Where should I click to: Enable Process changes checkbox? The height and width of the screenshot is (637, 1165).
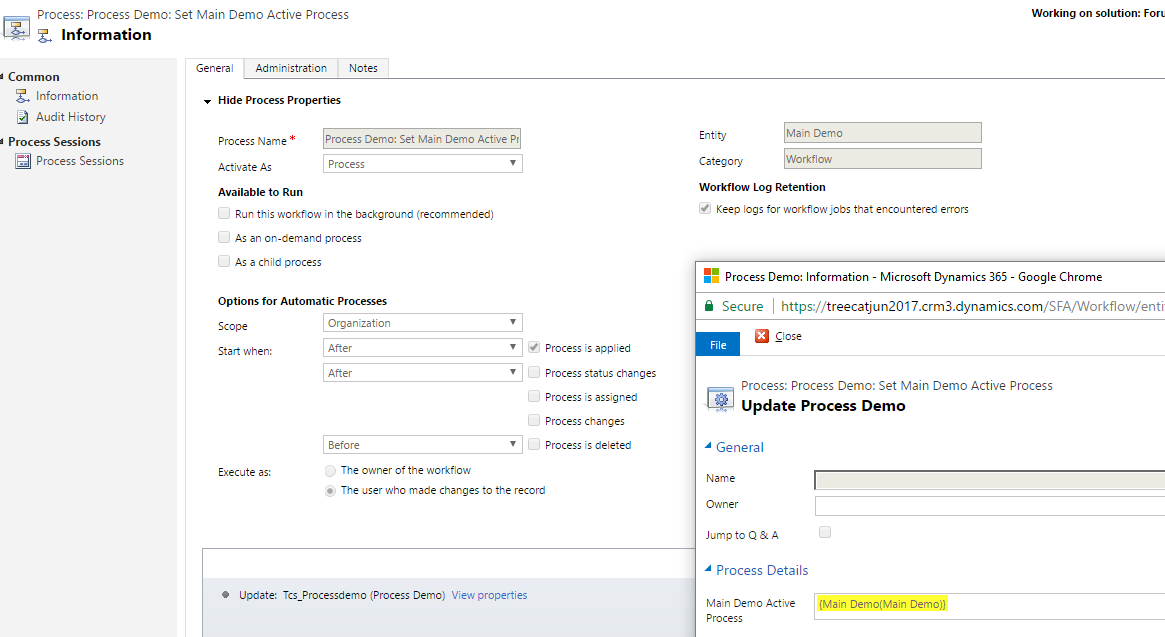[x=533, y=420]
